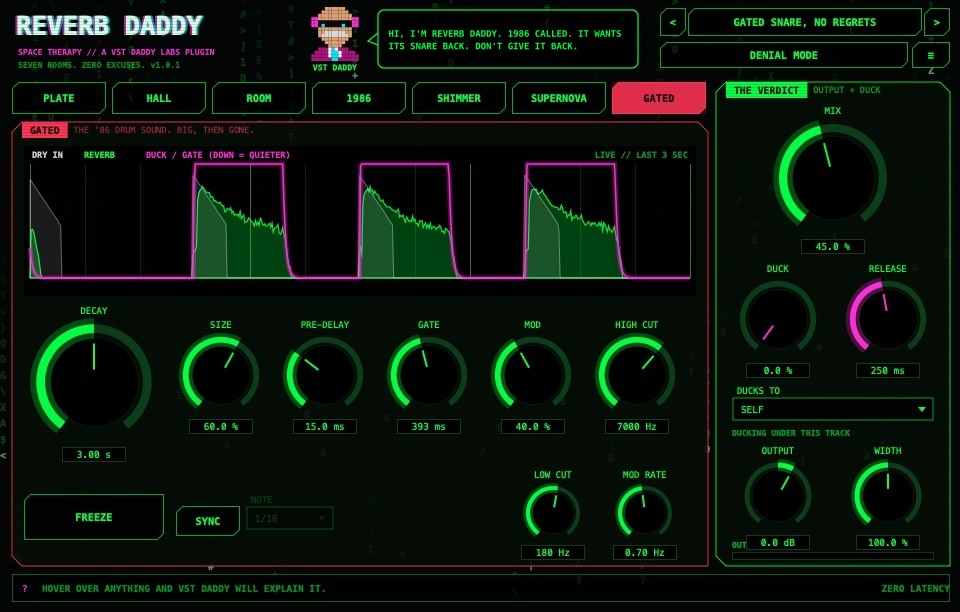Image resolution: width=960 pixels, height=612 pixels.
Task: Switch to Output + Duck tab
Action: [x=847, y=91]
